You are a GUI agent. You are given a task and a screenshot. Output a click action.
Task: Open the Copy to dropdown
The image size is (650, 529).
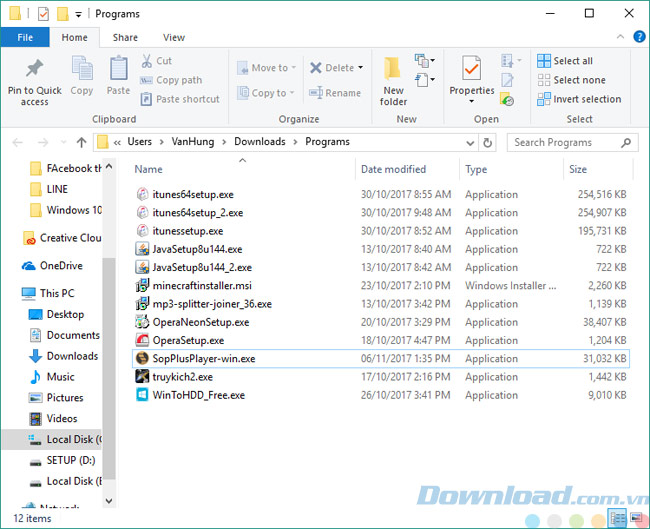click(x=294, y=93)
